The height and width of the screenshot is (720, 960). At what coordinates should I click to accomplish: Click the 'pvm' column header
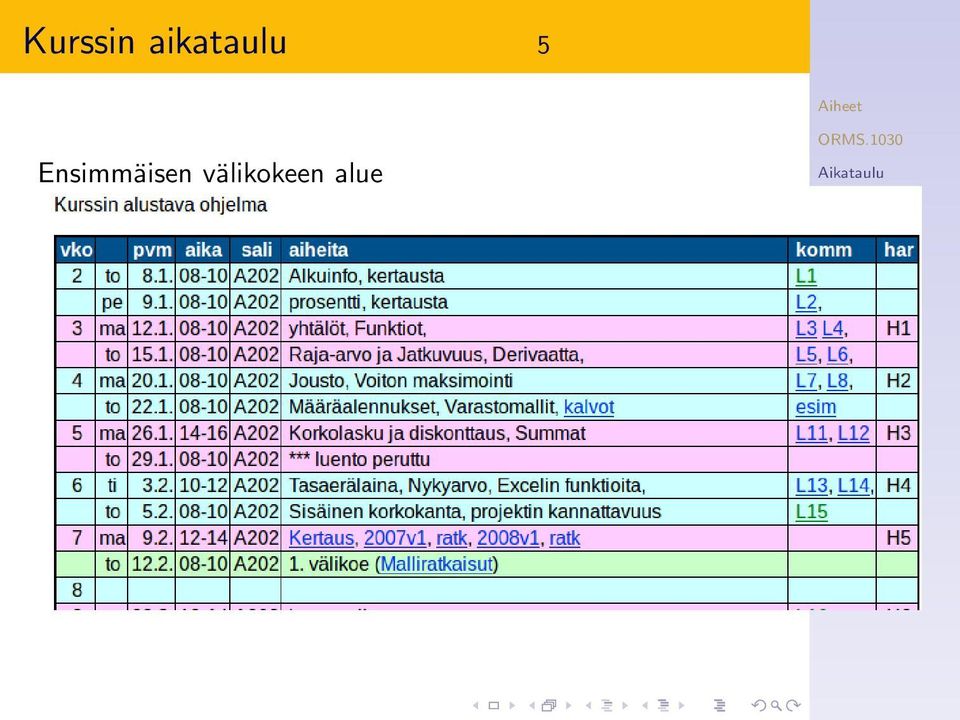pos(152,250)
